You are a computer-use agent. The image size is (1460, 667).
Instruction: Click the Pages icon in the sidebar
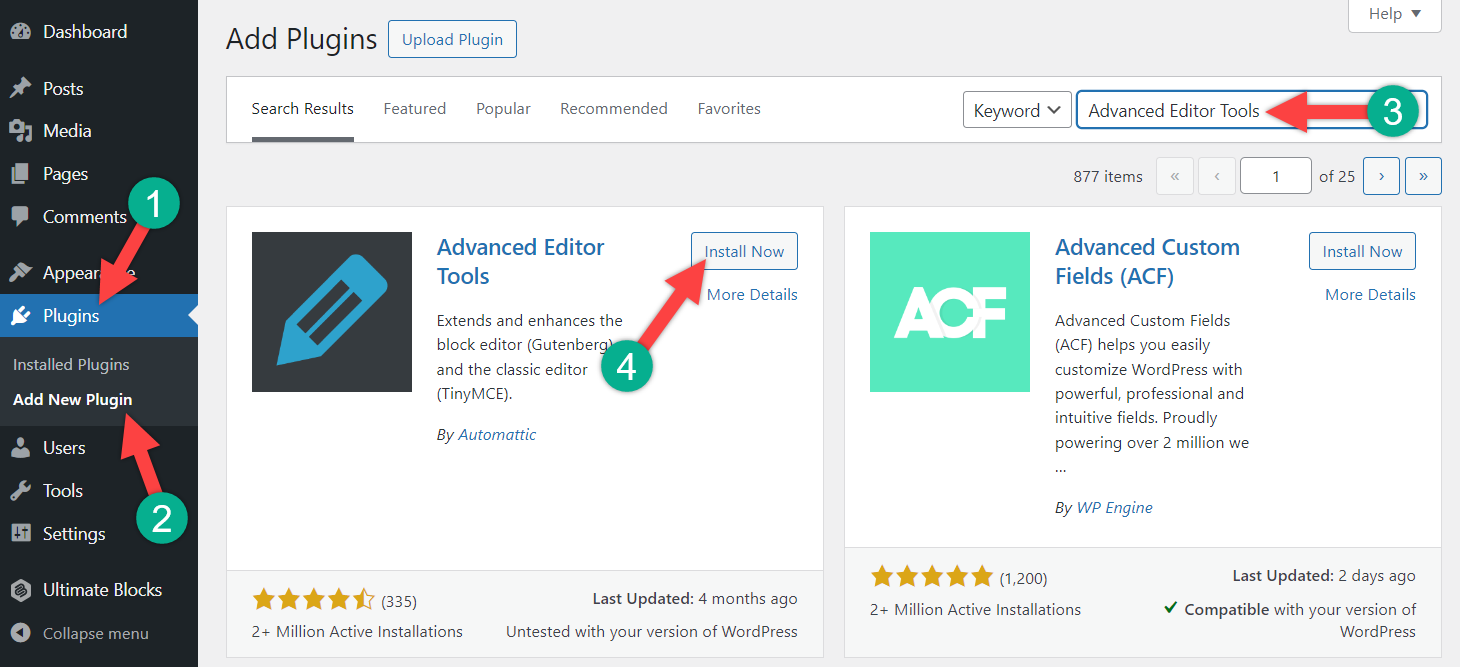pyautogui.click(x=20, y=174)
